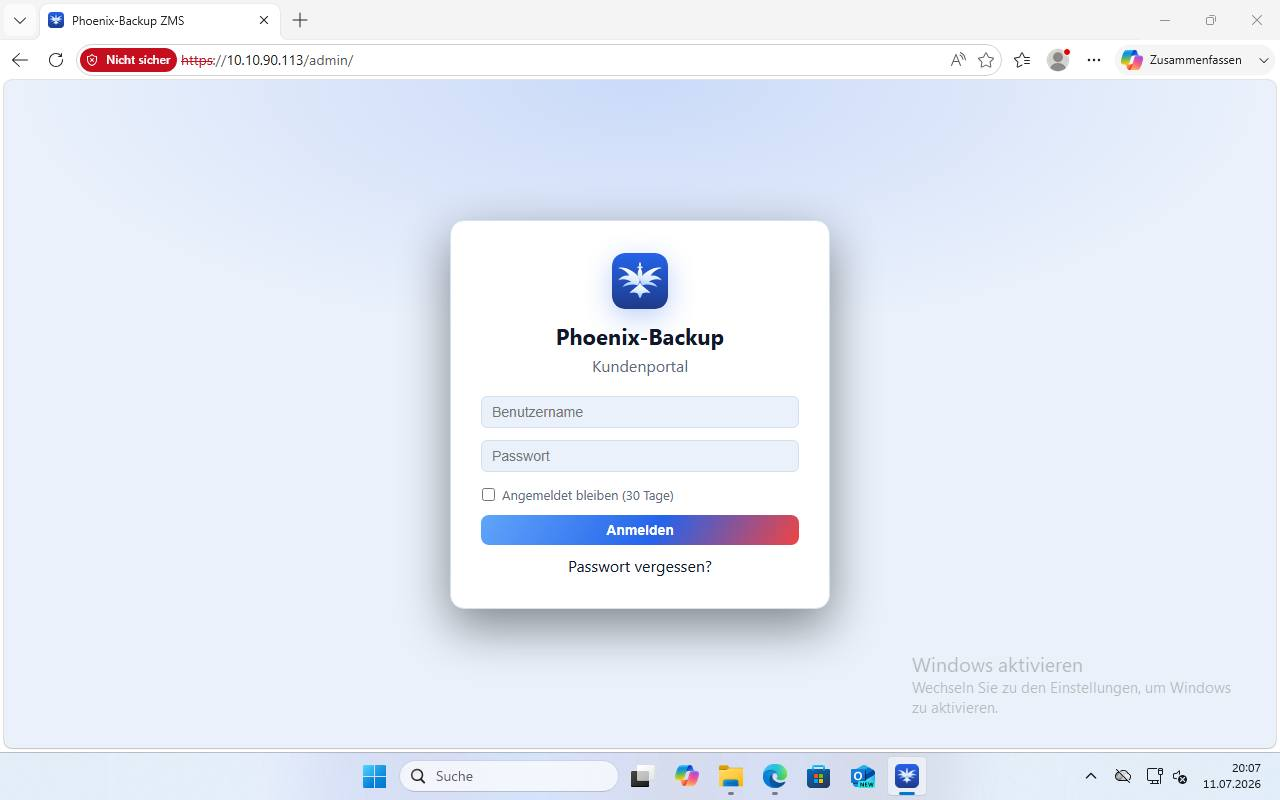Open Outlook (new) taskbar icon
1280x800 pixels.
click(x=862, y=776)
